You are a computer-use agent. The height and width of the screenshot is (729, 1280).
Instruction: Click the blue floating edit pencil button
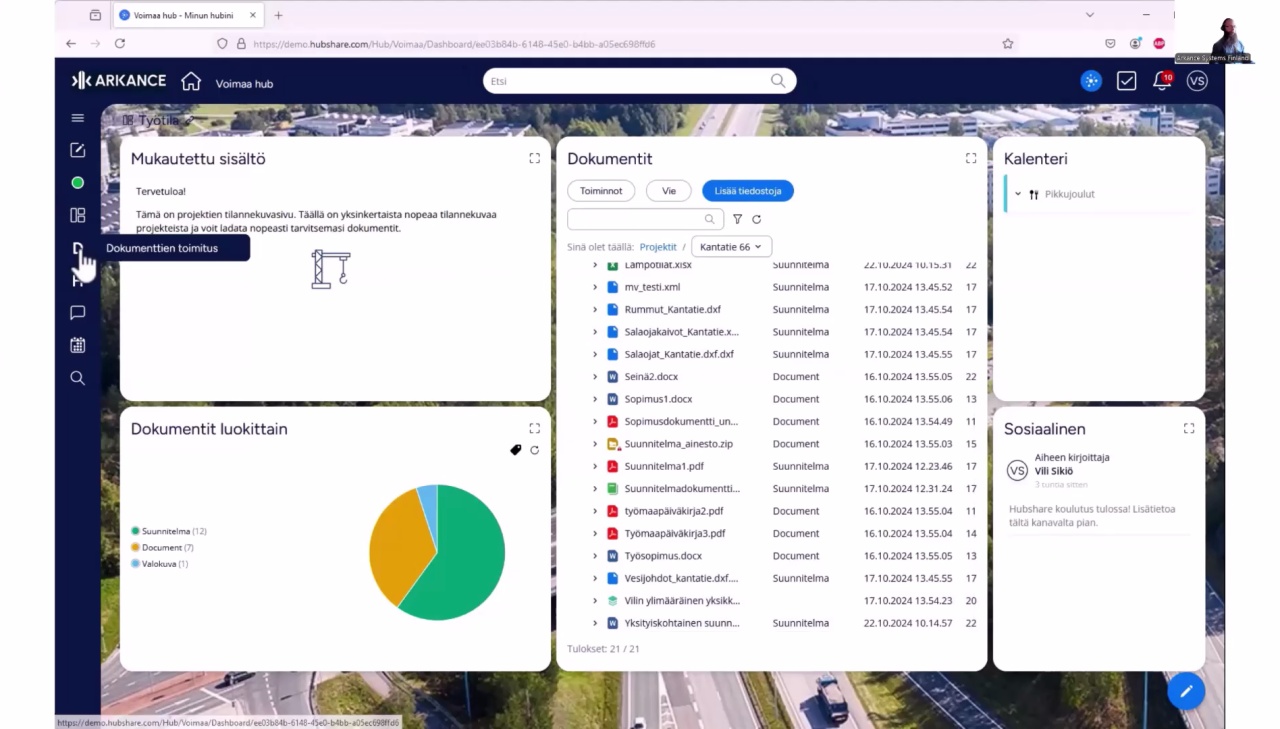click(1186, 691)
